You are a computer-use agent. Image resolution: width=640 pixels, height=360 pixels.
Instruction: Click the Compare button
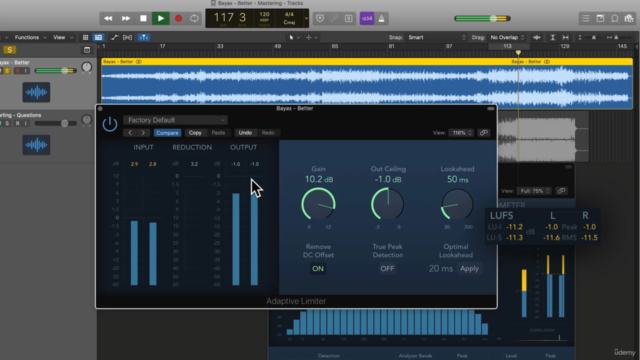pyautogui.click(x=167, y=133)
